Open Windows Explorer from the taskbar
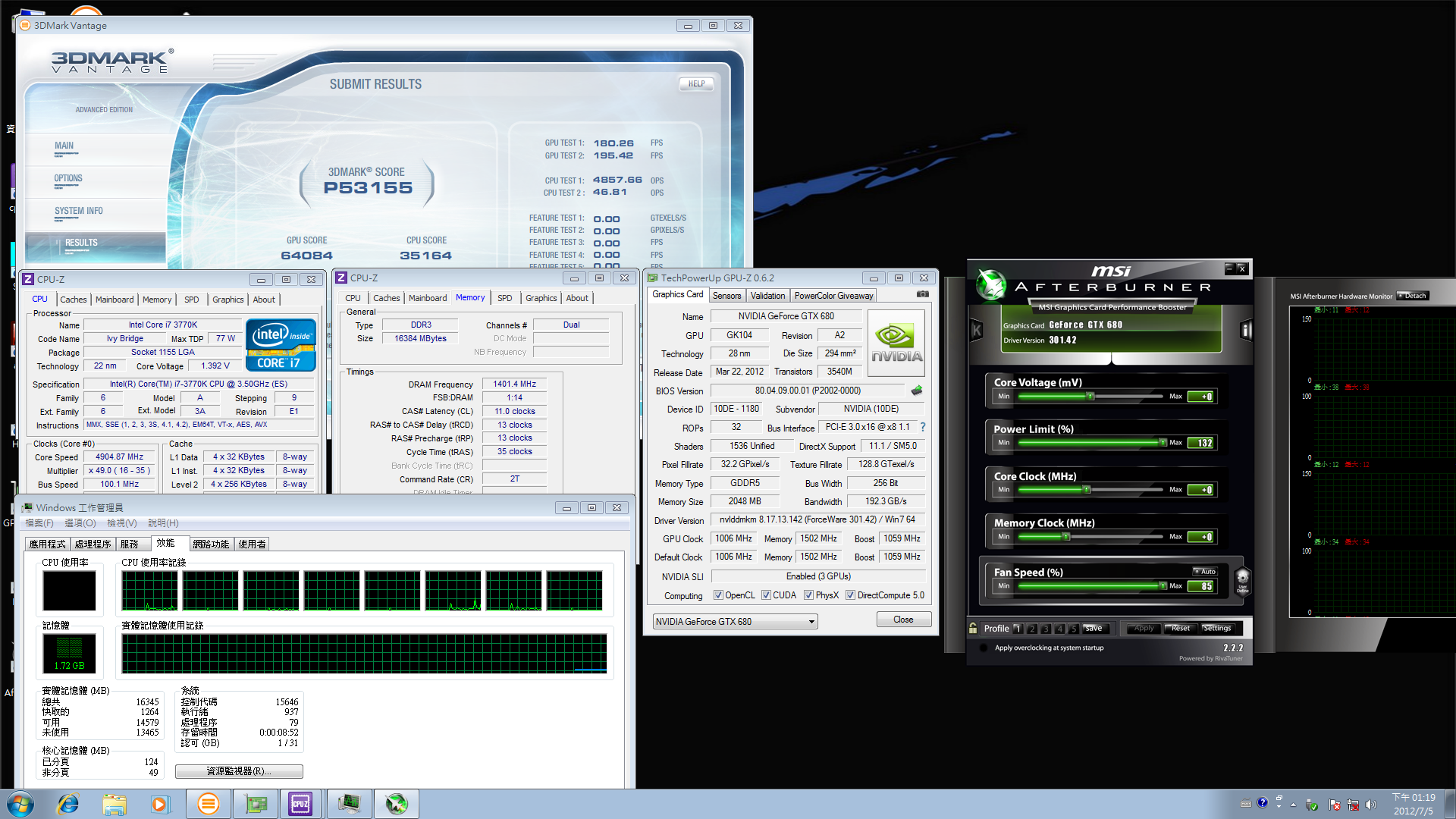This screenshot has height=819, width=1456. pyautogui.click(x=115, y=804)
